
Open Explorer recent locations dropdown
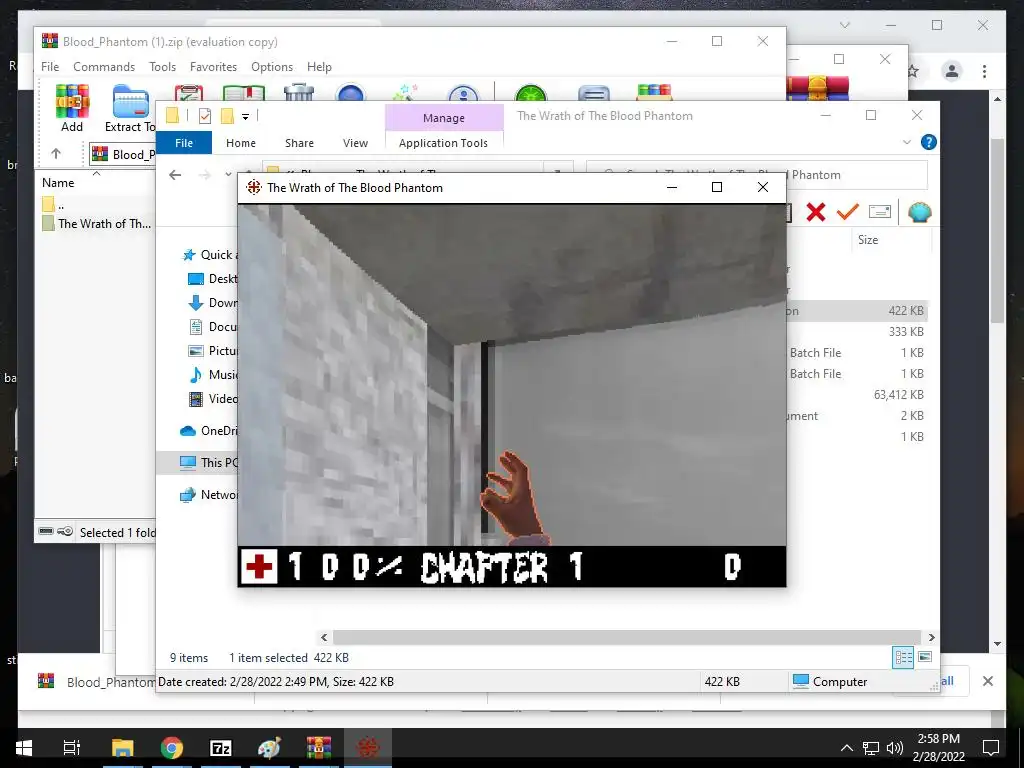coord(228,174)
